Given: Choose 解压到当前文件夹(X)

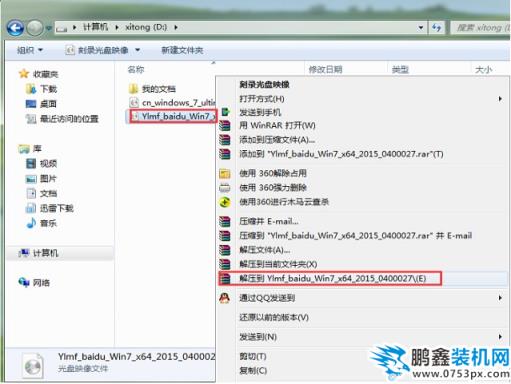Looking at the screenshot, I should pos(278,264).
